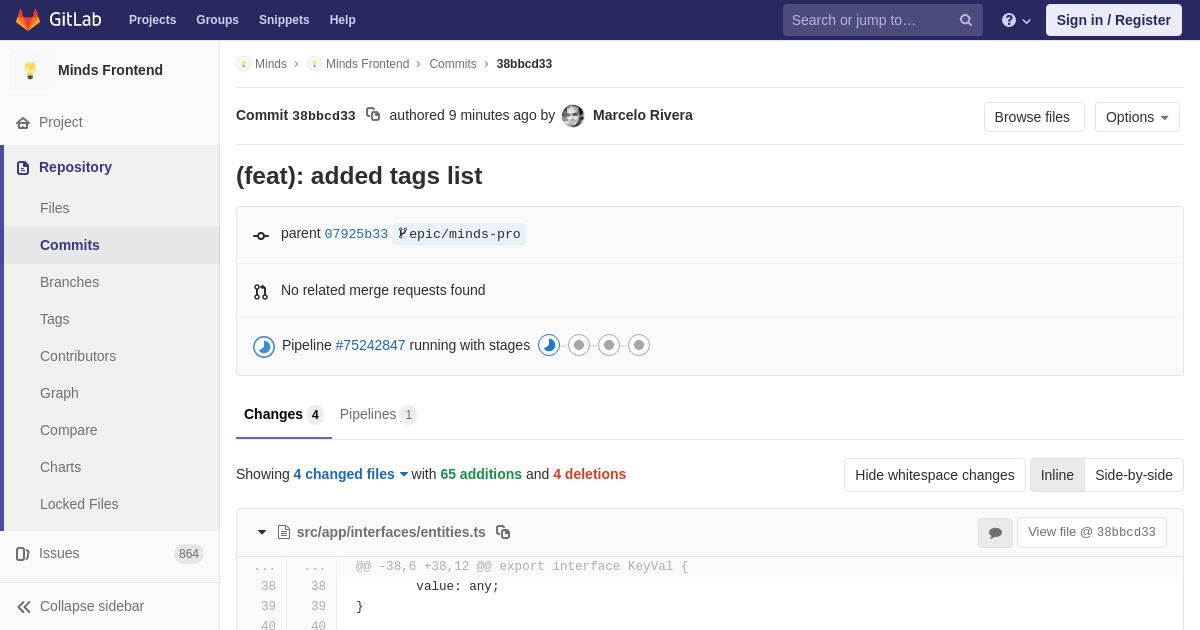
Task: Select the Pipelines tab
Action: click(378, 414)
